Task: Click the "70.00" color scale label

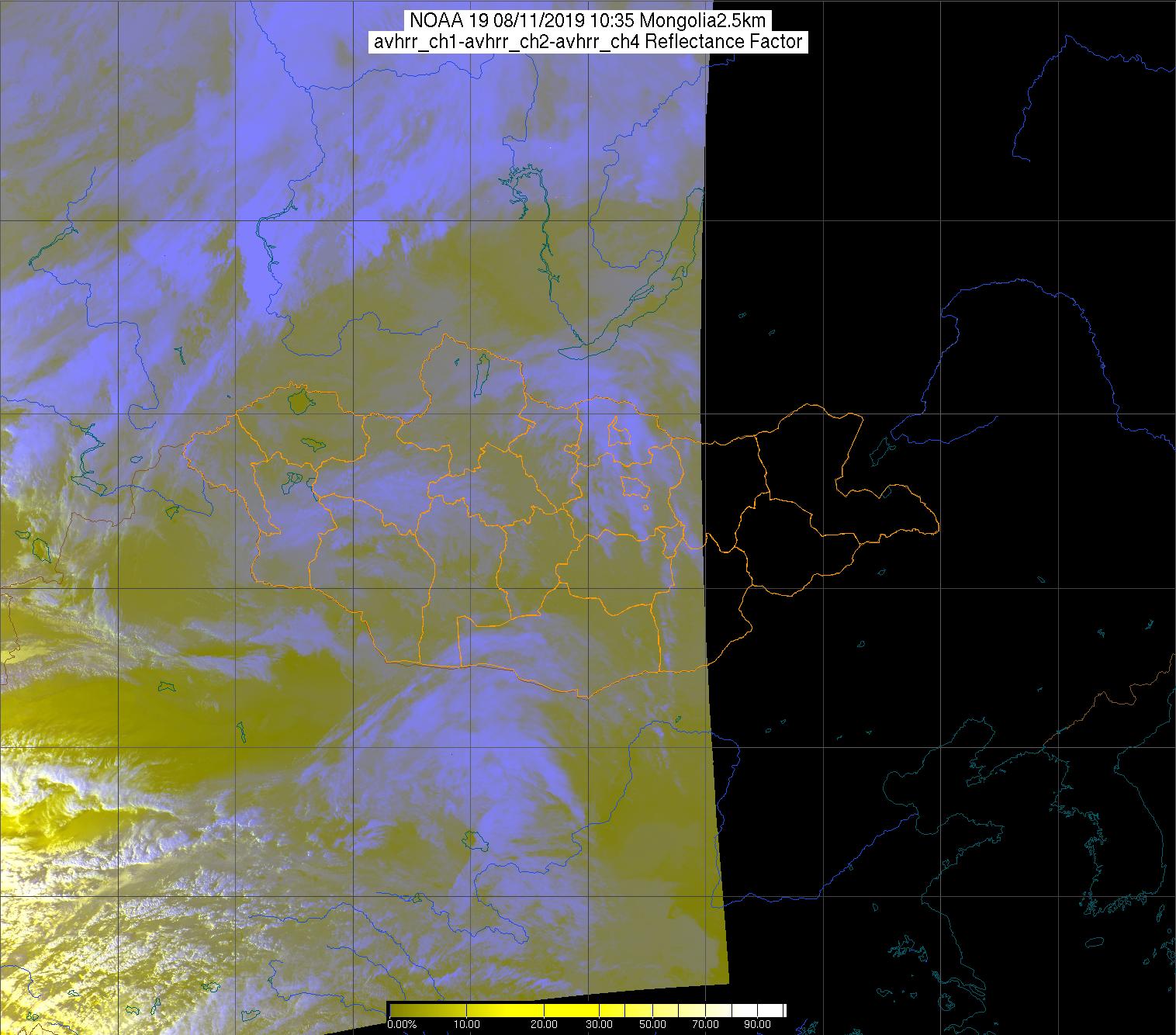Action: point(704,1025)
